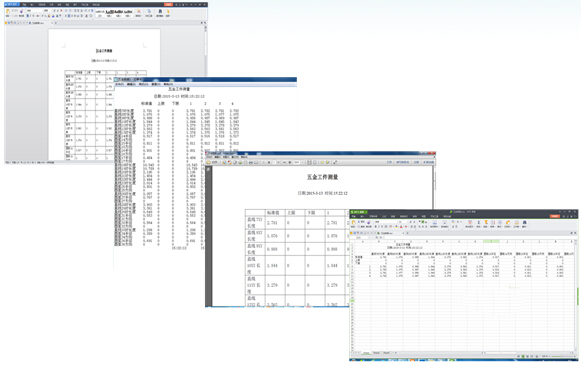581x366 pixels.
Task: Click the Spreadsheets vertical scrollbar
Action: point(577,296)
